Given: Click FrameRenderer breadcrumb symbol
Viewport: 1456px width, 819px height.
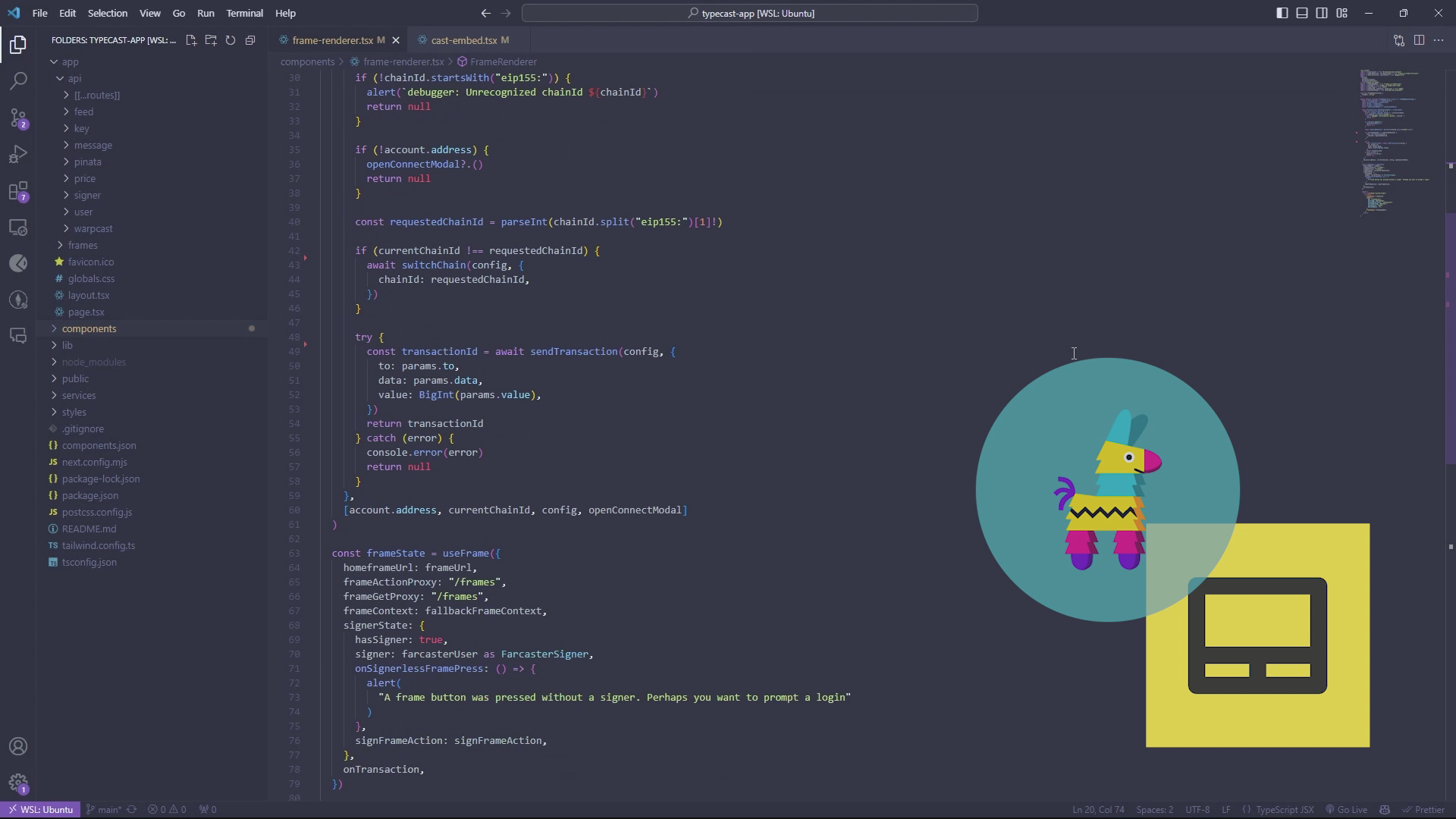Looking at the screenshot, I should (x=497, y=61).
